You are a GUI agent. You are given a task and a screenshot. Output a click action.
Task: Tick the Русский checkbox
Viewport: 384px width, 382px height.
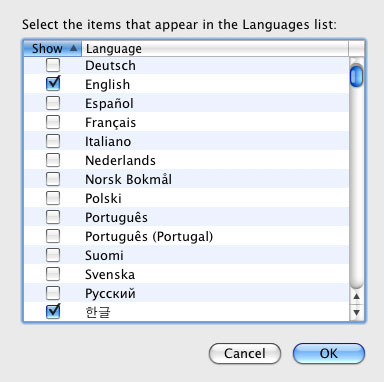(x=53, y=293)
